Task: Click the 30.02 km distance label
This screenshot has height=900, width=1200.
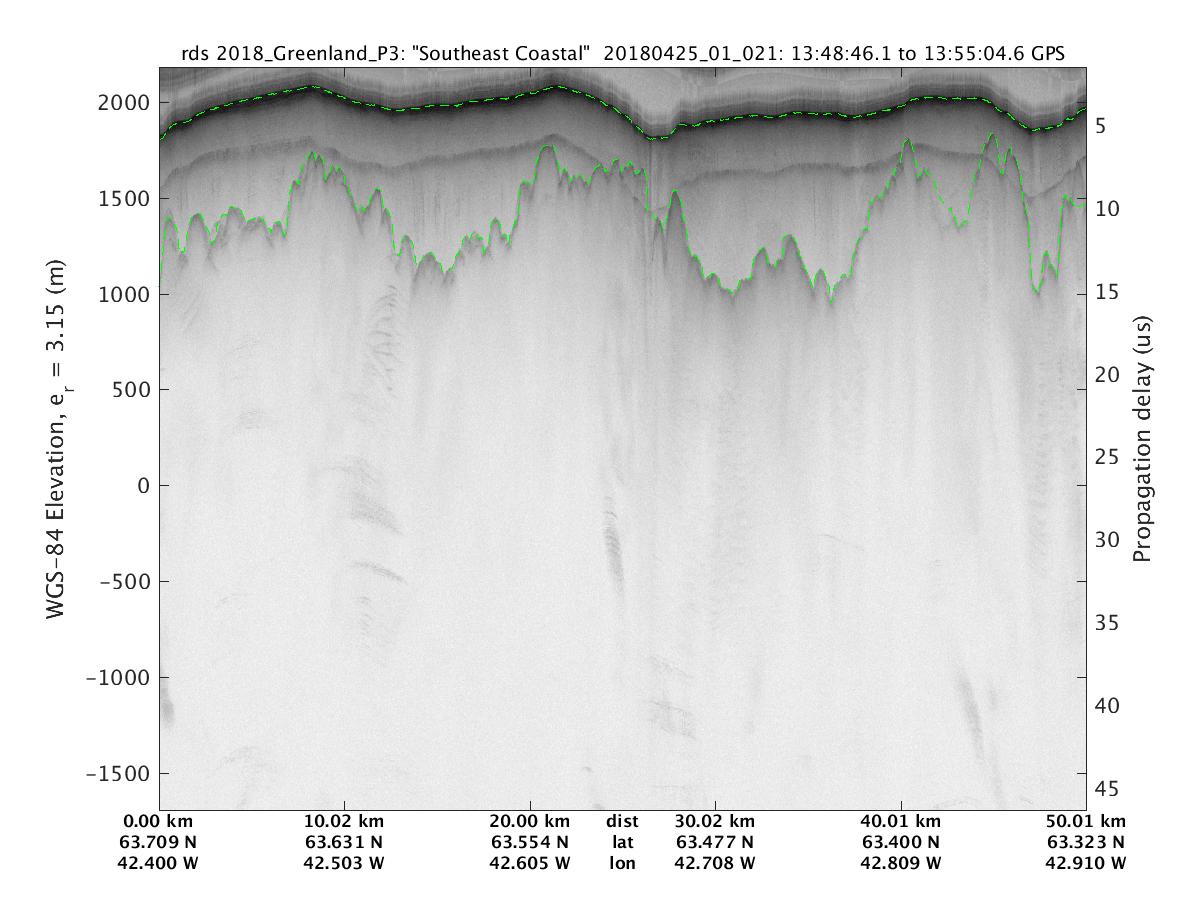Action: click(x=714, y=821)
